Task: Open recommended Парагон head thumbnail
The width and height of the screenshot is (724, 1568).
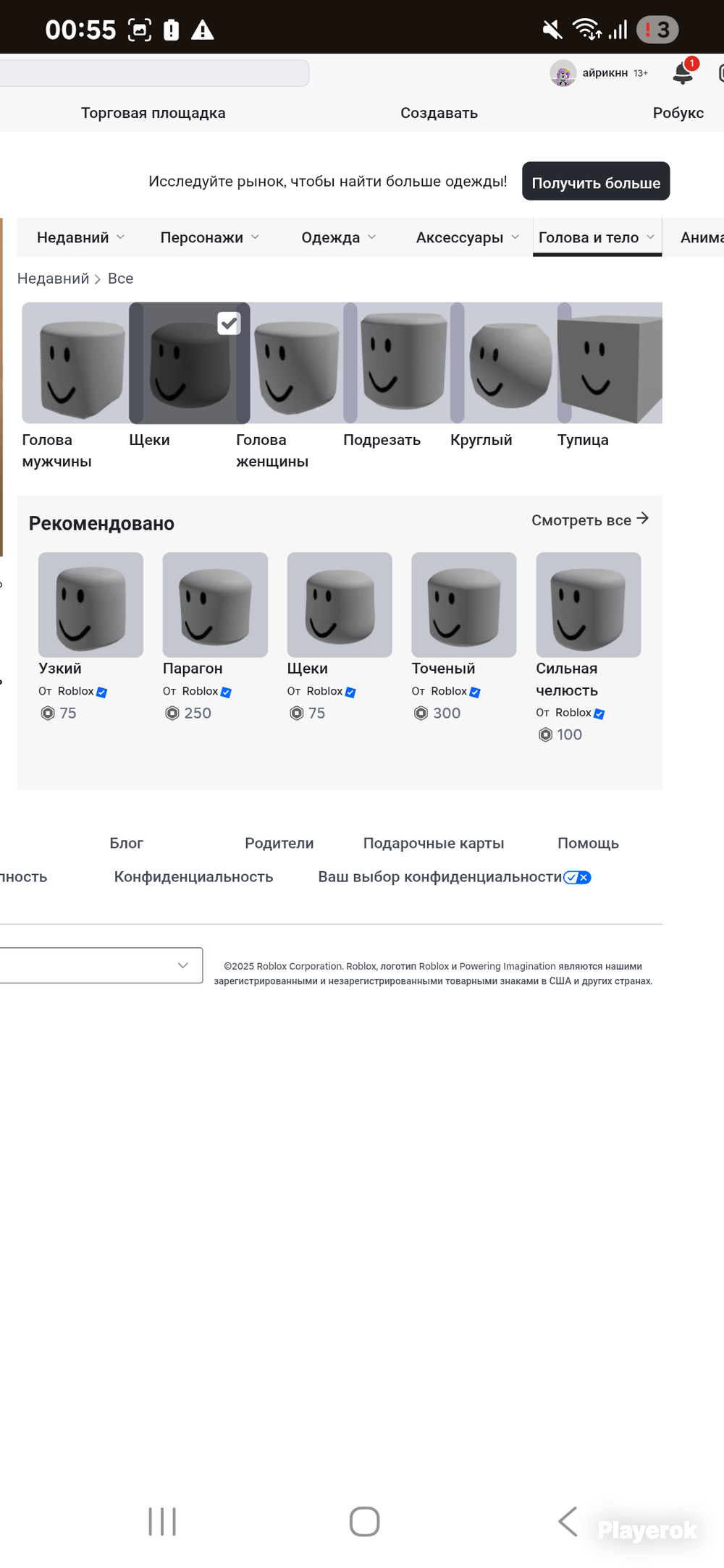Action: [215, 605]
